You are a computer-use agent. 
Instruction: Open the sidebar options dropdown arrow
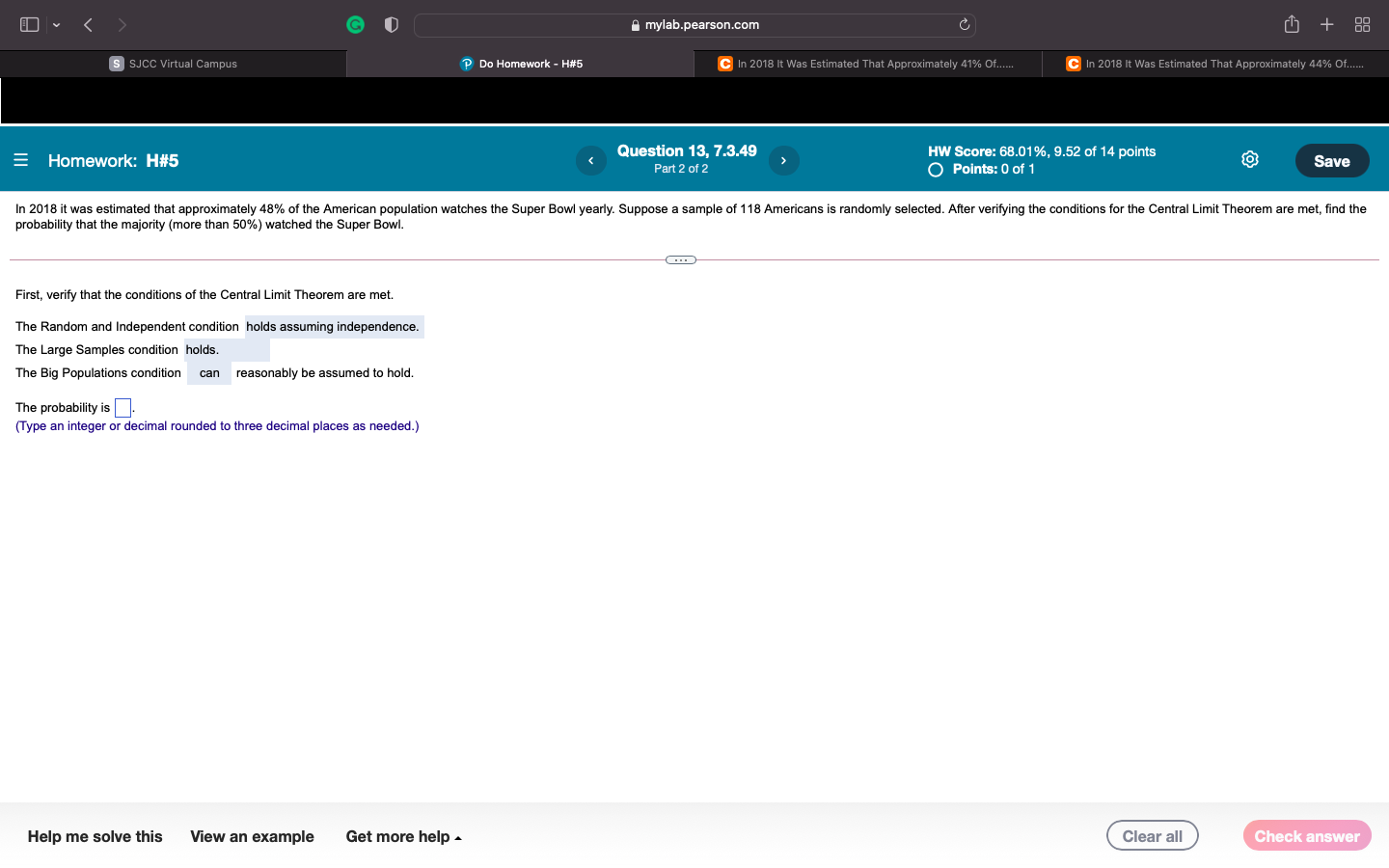pyautogui.click(x=56, y=25)
